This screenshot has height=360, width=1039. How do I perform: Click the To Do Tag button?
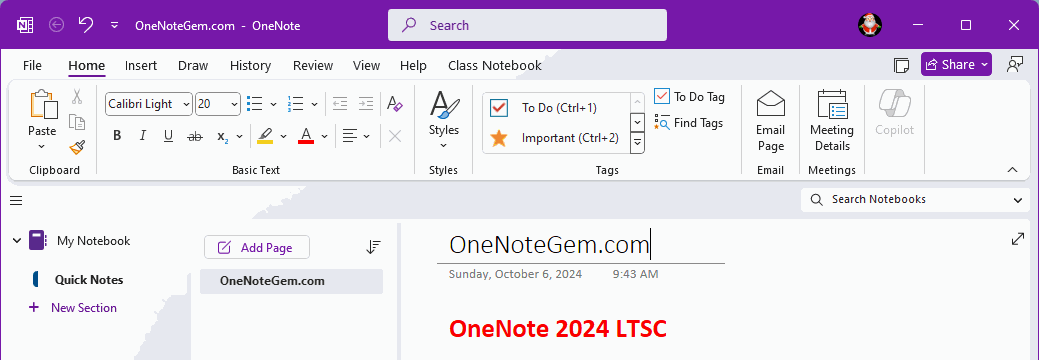689,97
